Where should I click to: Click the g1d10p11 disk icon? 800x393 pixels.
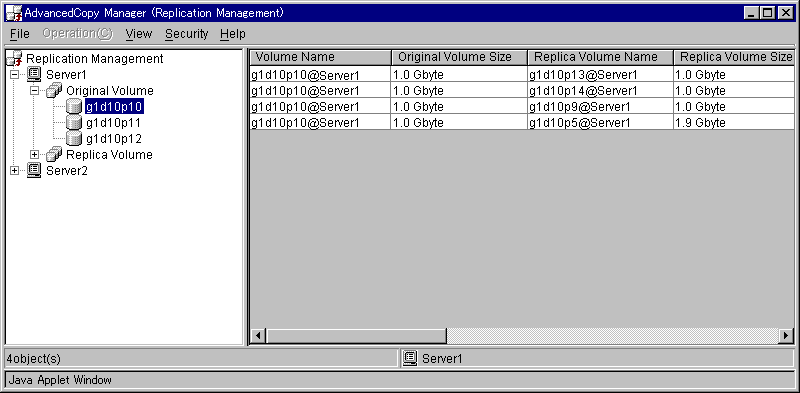point(74,122)
